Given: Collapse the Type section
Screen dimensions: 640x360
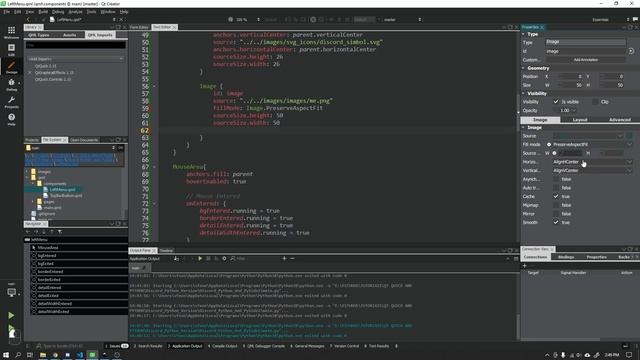Looking at the screenshot, I should pyautogui.click(x=524, y=34).
